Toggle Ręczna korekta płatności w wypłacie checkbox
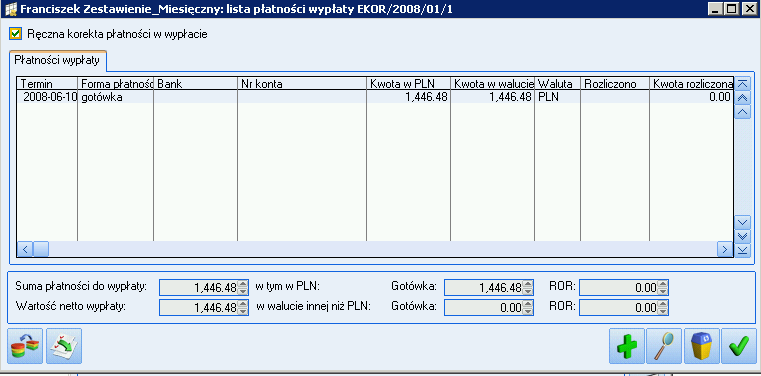Viewport: 761px width, 376px height. pyautogui.click(x=16, y=34)
